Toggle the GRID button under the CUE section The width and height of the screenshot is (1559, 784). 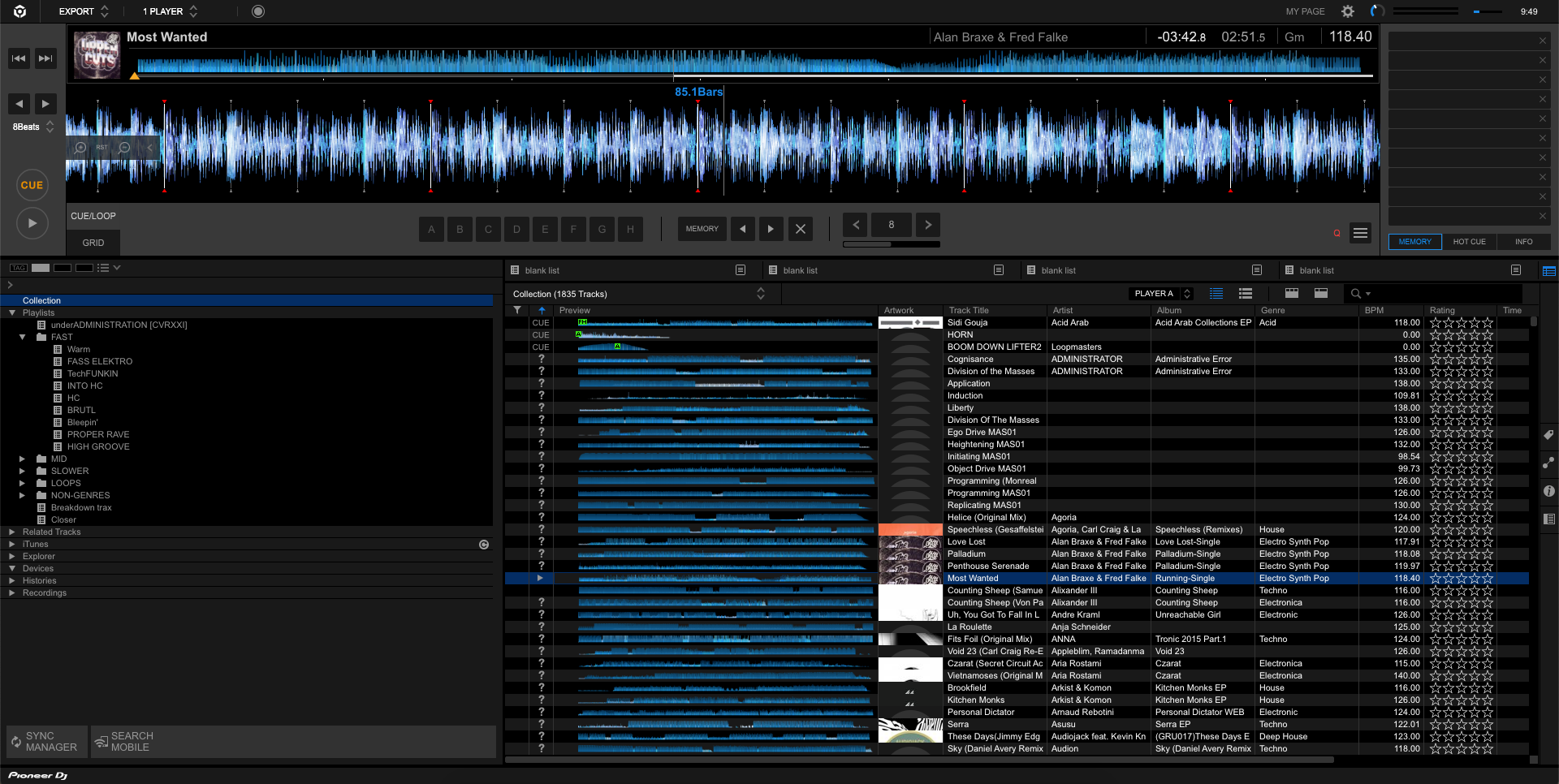coord(93,242)
